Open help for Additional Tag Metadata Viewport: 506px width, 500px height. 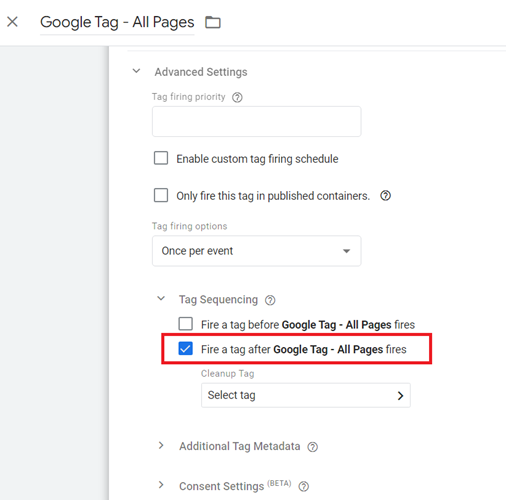pos(312,447)
